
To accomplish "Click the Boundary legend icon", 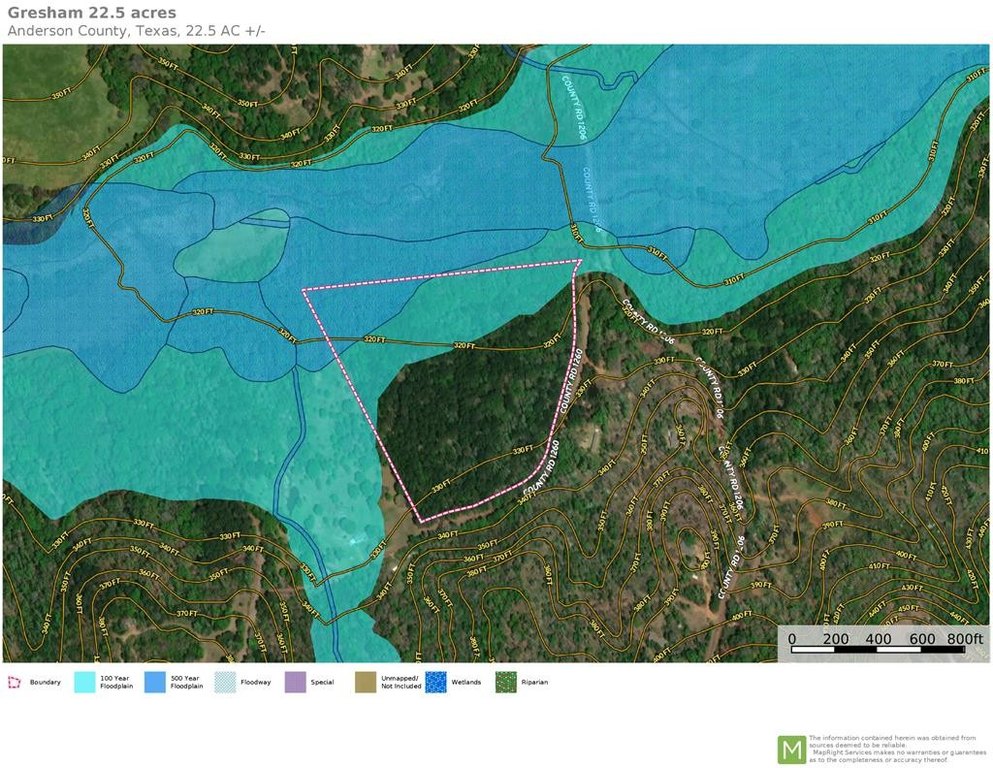I will point(14,683).
